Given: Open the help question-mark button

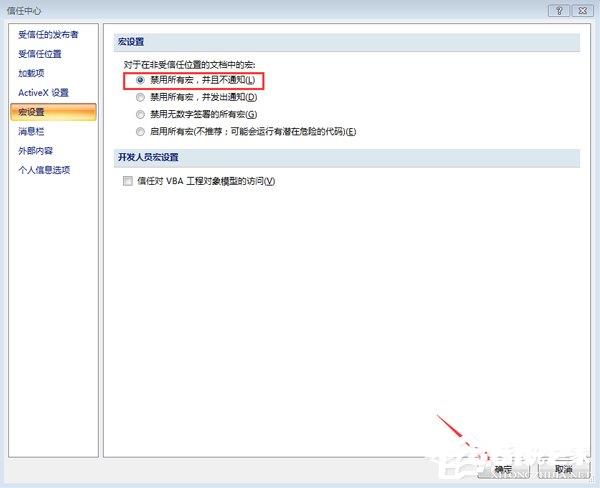Looking at the screenshot, I should [x=559, y=11].
